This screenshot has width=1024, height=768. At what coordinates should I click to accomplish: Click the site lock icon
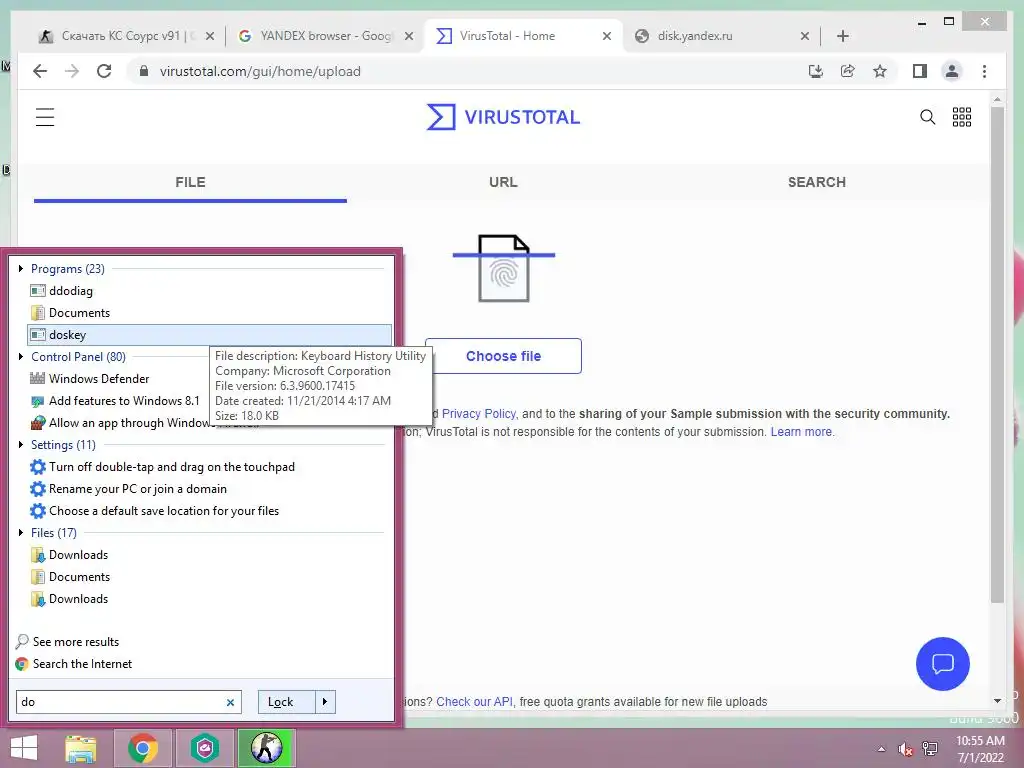click(144, 71)
